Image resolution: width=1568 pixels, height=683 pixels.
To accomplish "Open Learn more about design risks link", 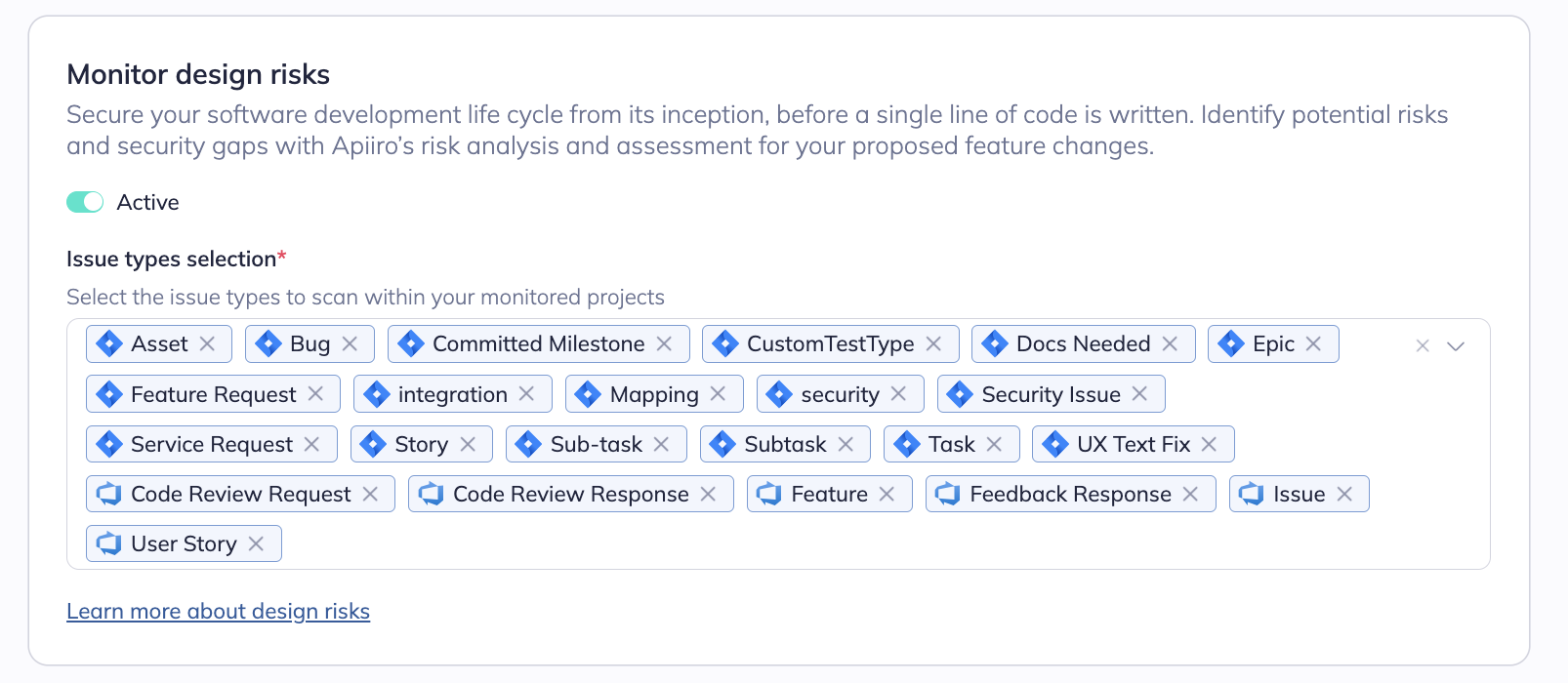I will tap(218, 611).
